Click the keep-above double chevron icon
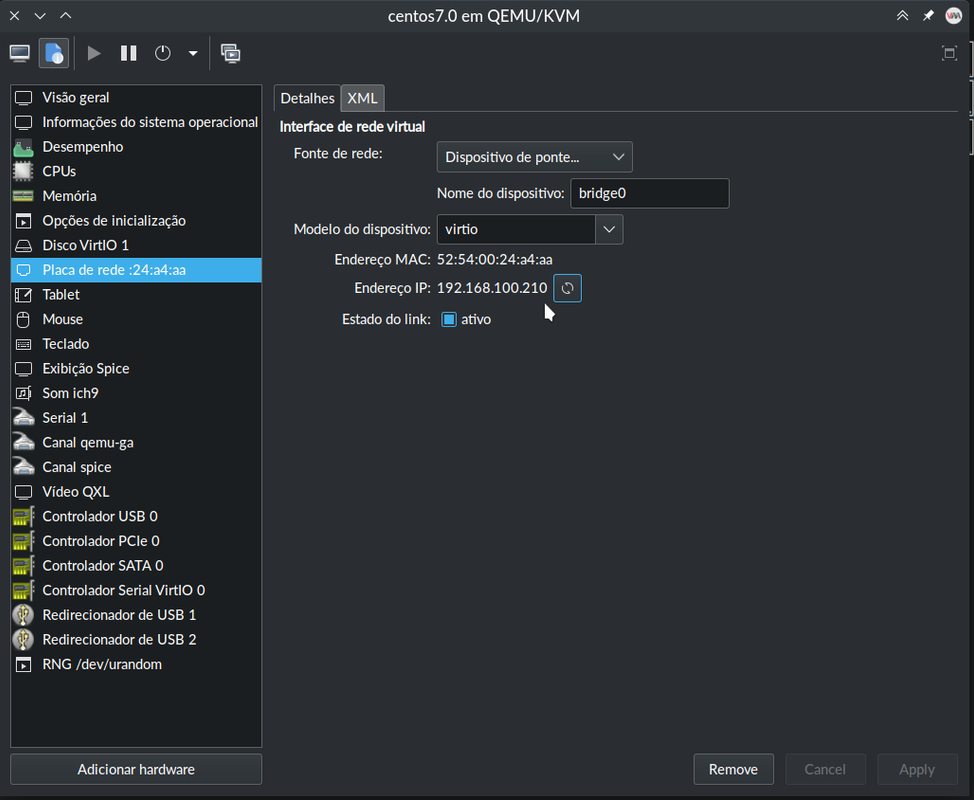This screenshot has width=974, height=800. [x=903, y=16]
